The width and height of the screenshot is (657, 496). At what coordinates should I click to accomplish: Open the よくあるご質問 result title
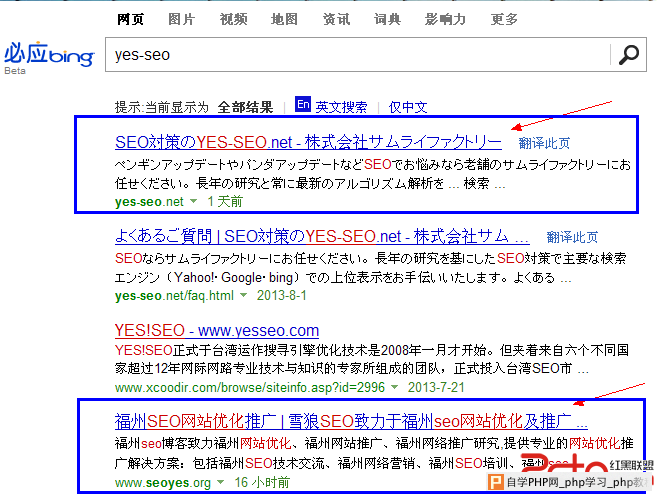click(x=322, y=237)
